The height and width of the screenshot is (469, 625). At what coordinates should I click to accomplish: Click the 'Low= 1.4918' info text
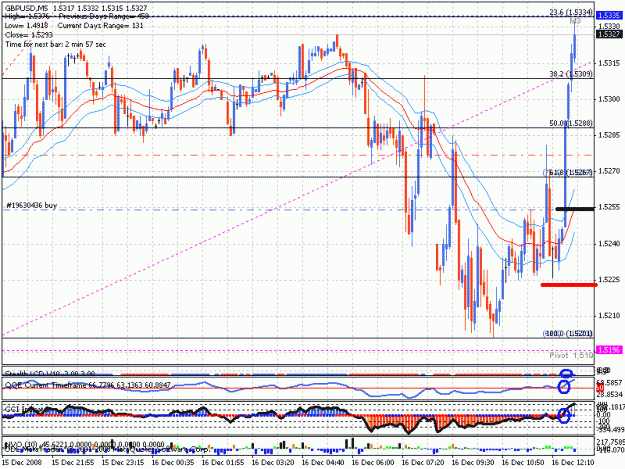point(26,26)
